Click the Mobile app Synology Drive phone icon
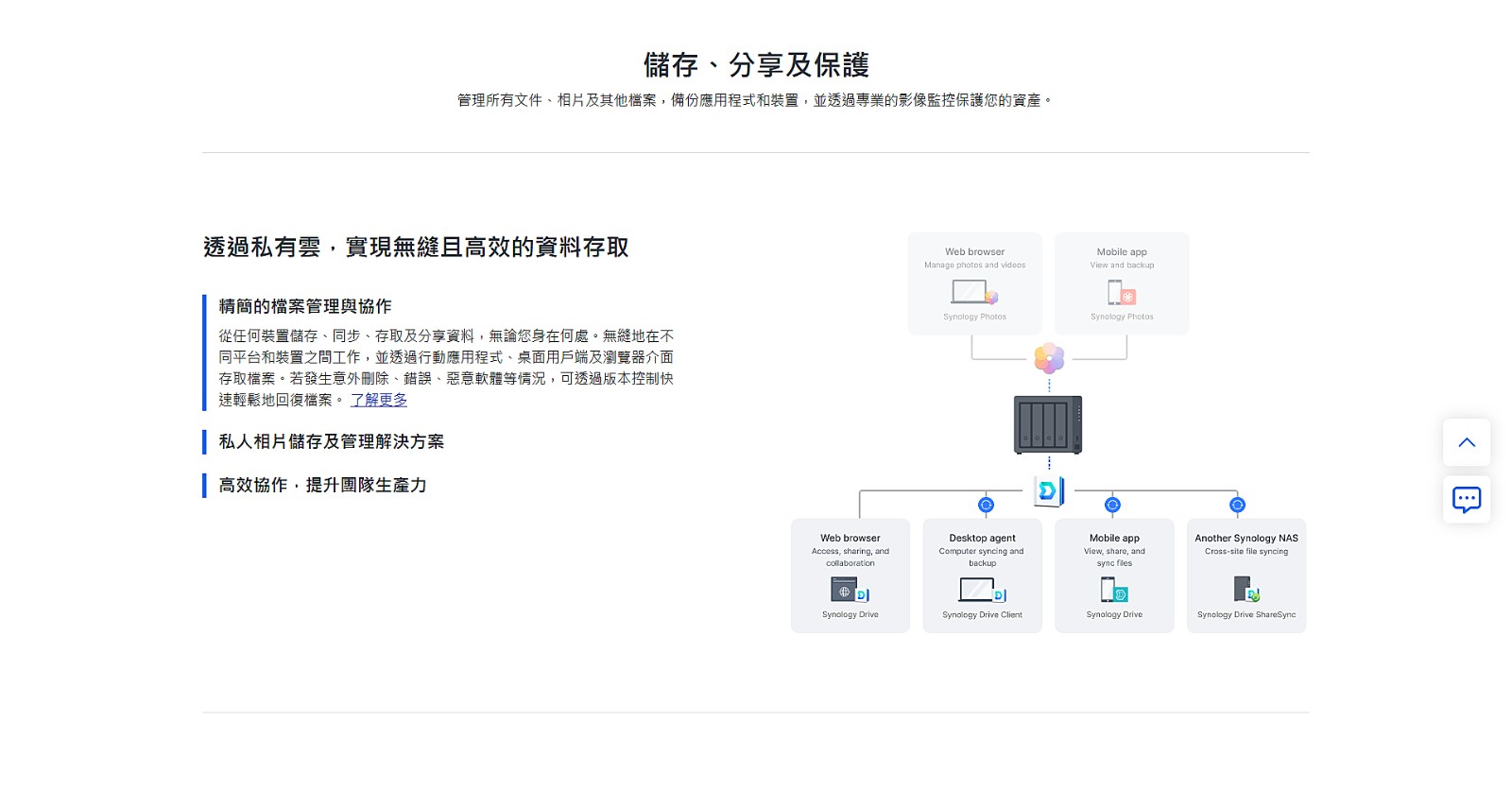This screenshot has height=790, width=1512. click(1114, 590)
